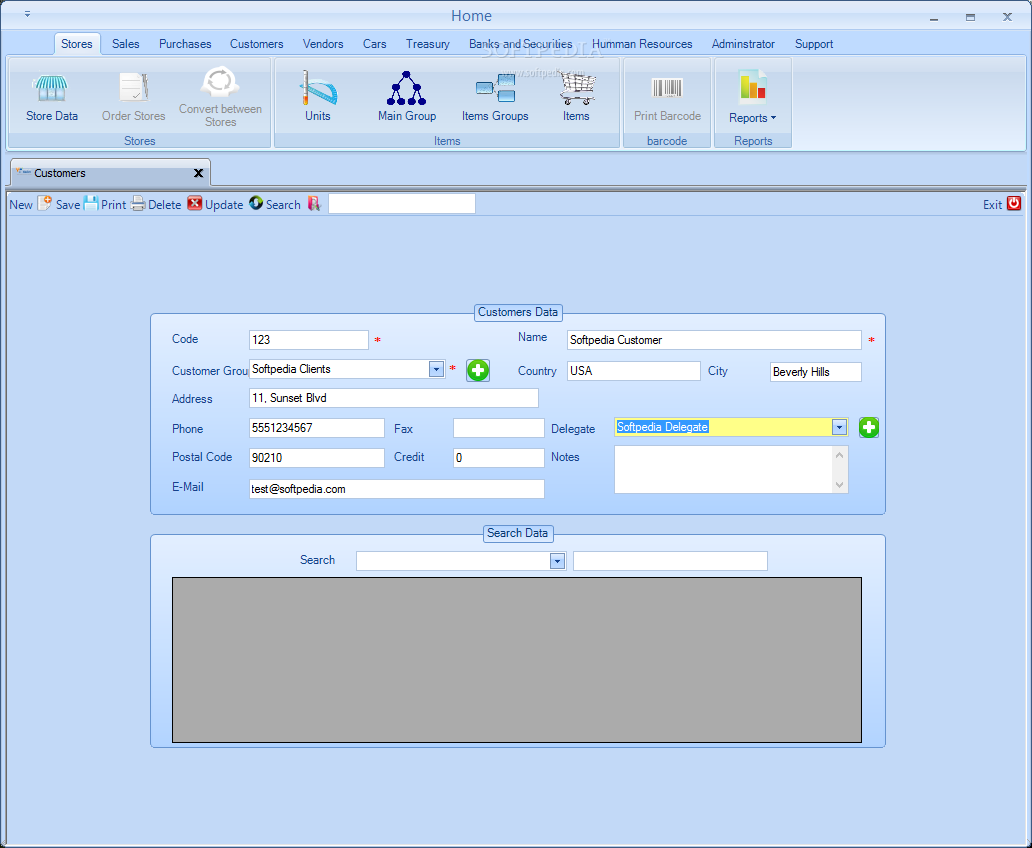Switch to the Cars ribbon tab

pyautogui.click(x=374, y=44)
